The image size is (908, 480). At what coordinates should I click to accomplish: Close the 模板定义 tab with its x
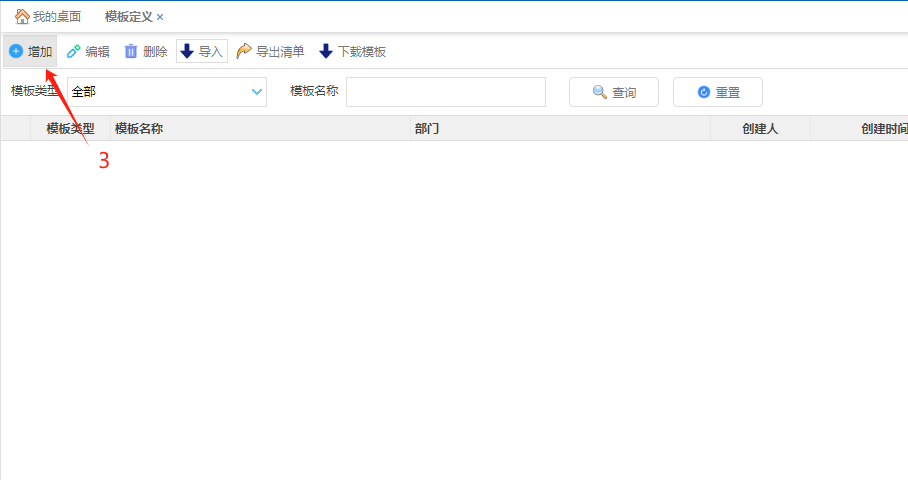(x=160, y=17)
